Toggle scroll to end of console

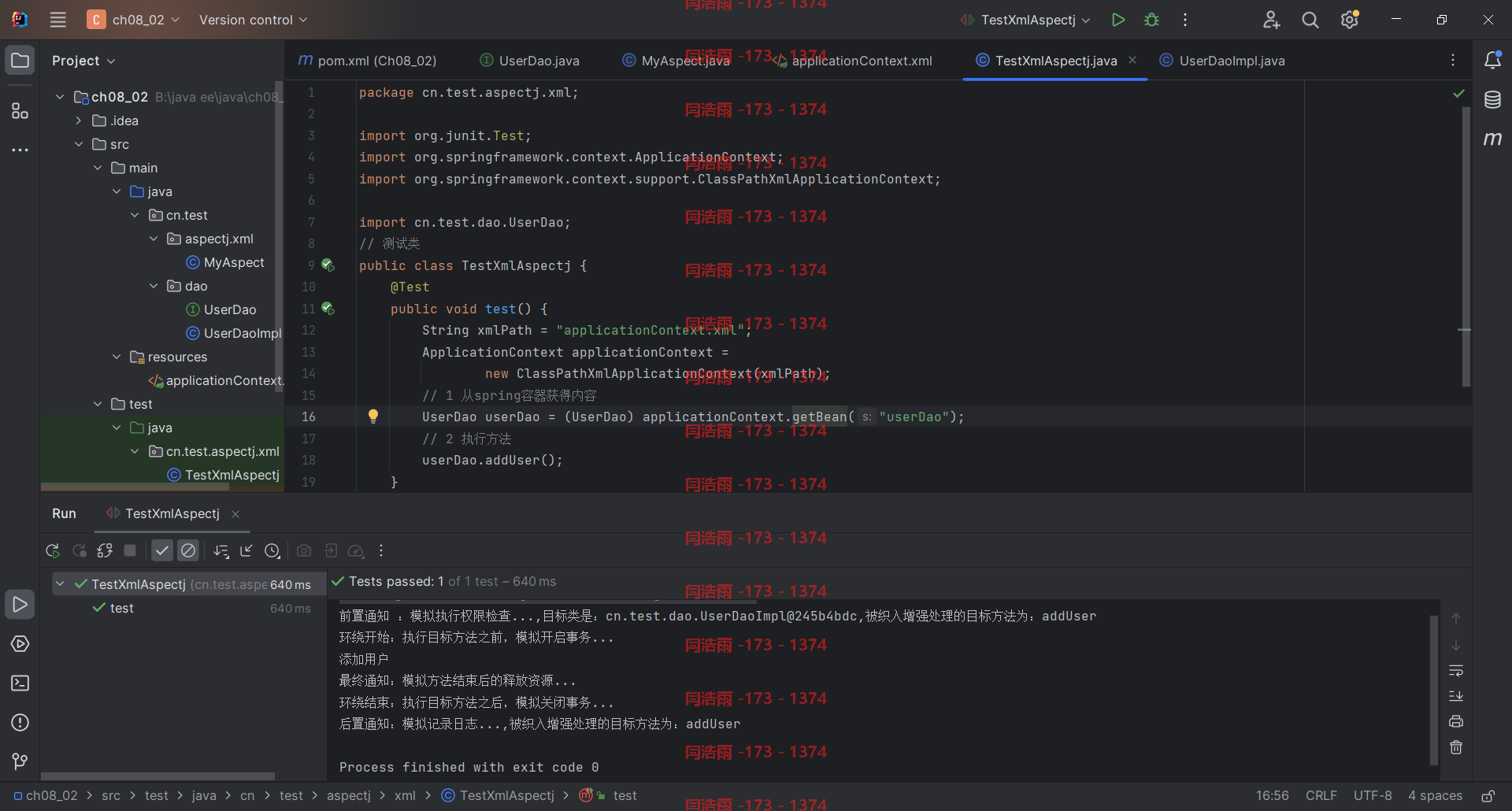pos(1456,697)
